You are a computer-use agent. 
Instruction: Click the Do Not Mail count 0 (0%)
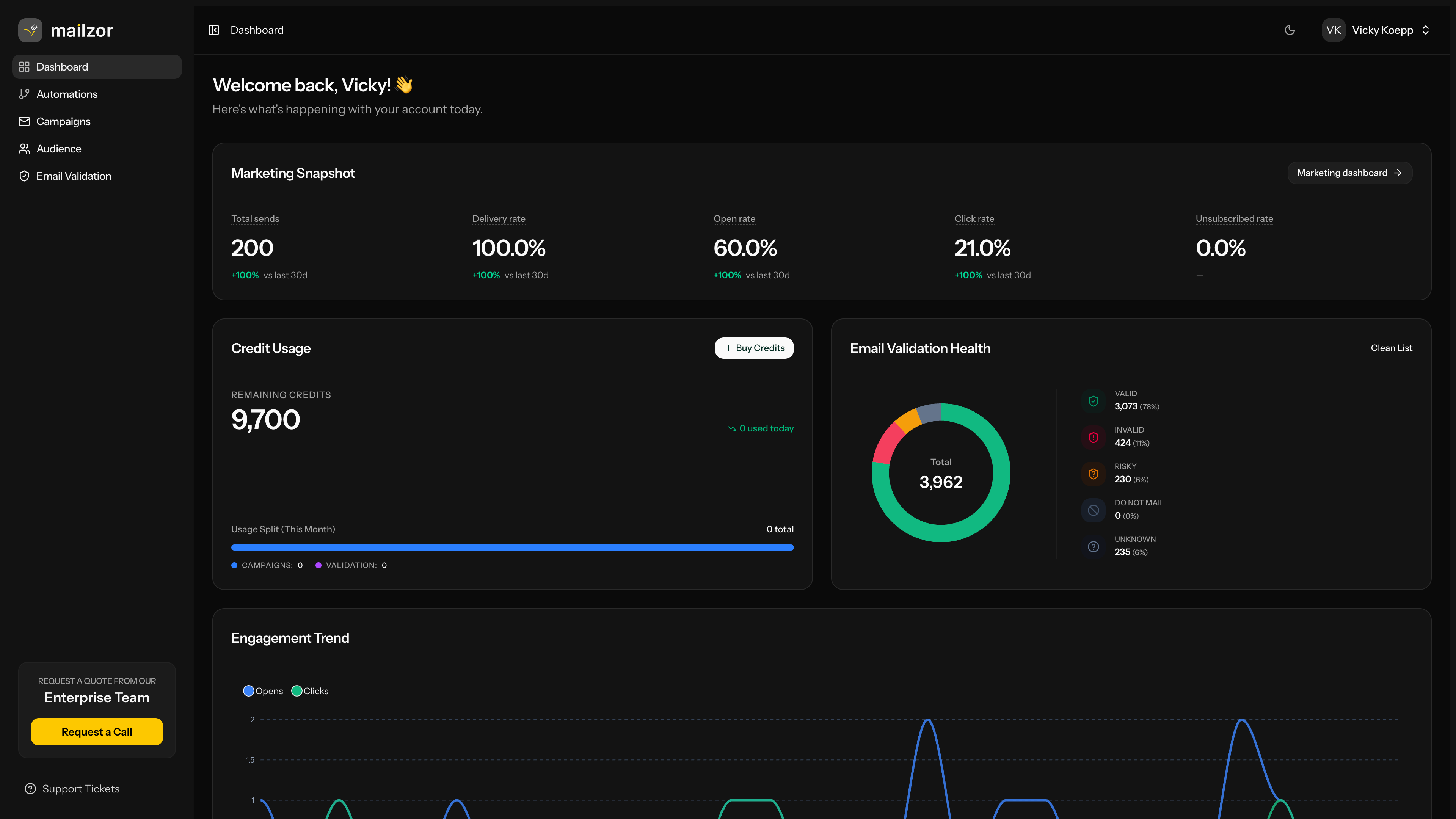point(1127,516)
